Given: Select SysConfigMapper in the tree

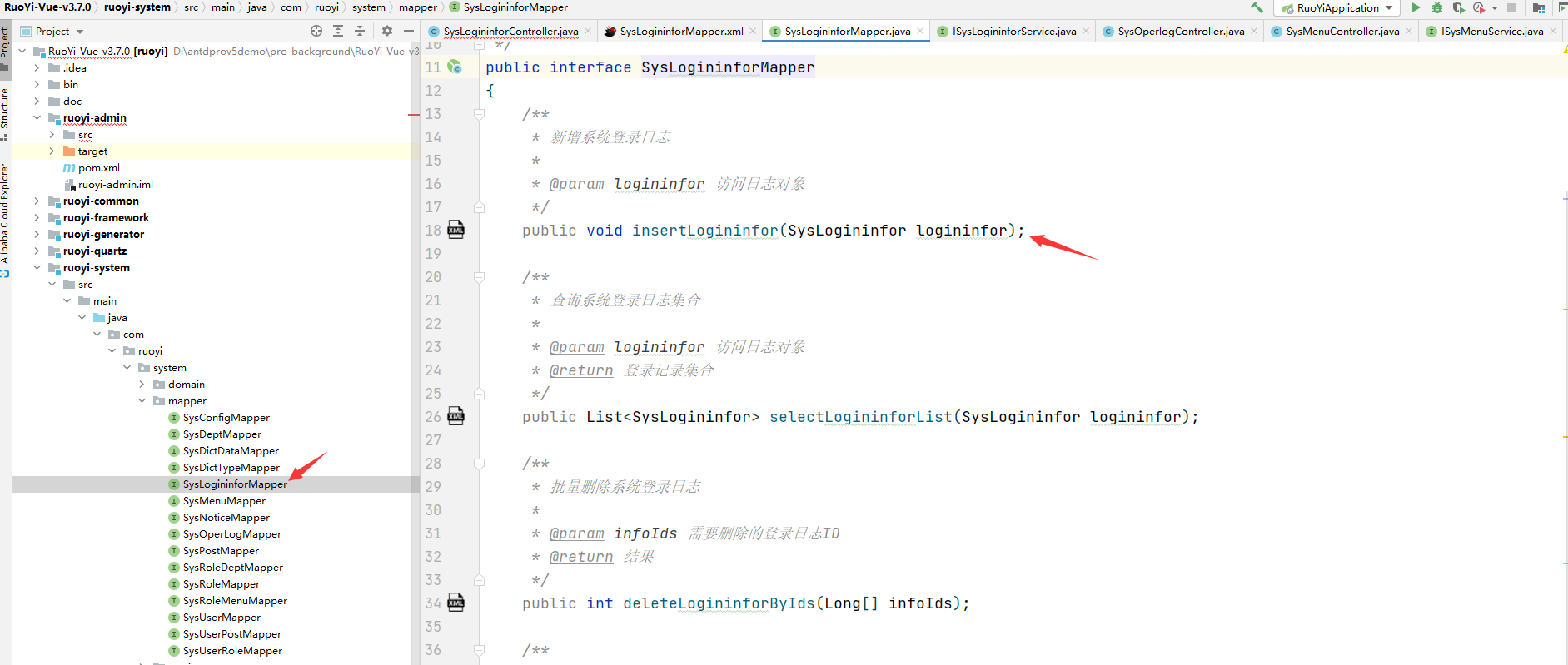Looking at the screenshot, I should coord(226,417).
